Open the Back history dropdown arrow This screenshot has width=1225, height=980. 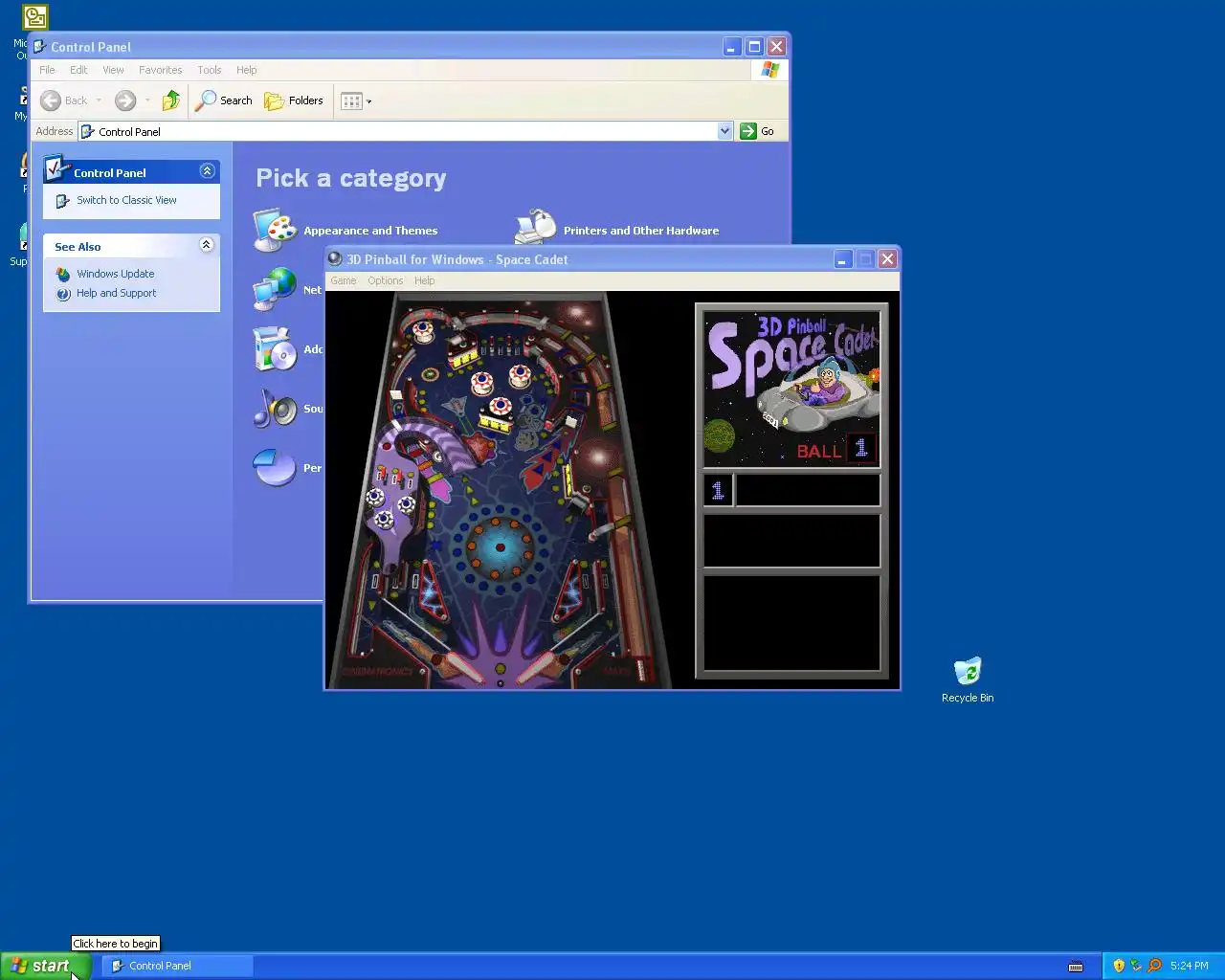pos(99,100)
